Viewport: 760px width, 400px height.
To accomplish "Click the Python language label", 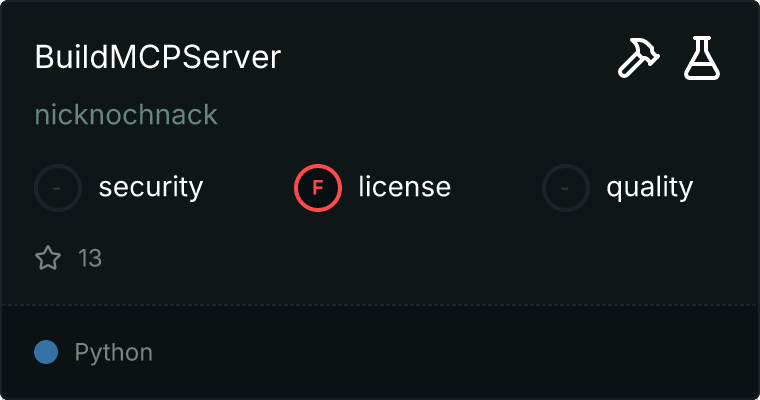I will click(x=113, y=352).
